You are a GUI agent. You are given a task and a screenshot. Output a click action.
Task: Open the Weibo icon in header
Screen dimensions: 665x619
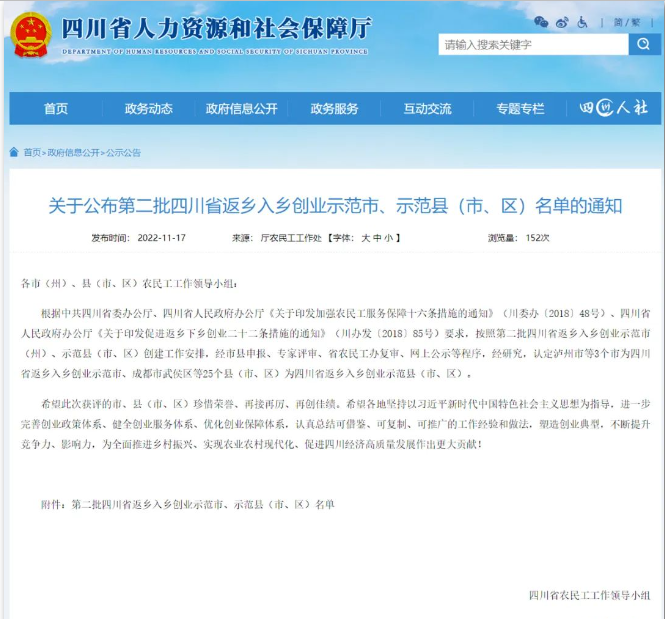click(x=562, y=21)
